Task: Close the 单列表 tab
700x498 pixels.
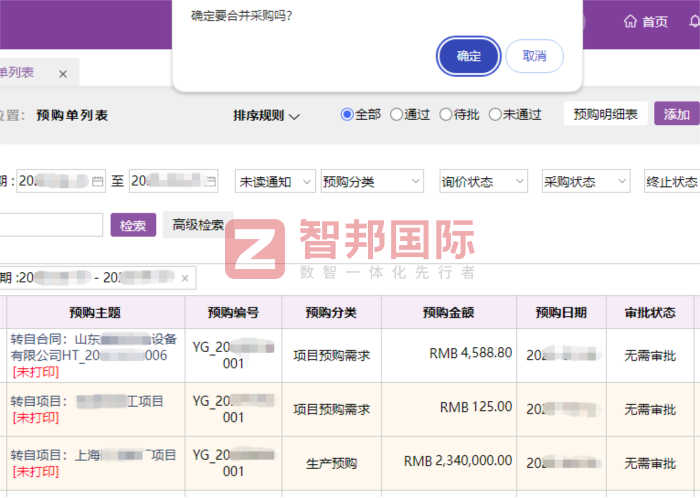Action: tap(63, 74)
